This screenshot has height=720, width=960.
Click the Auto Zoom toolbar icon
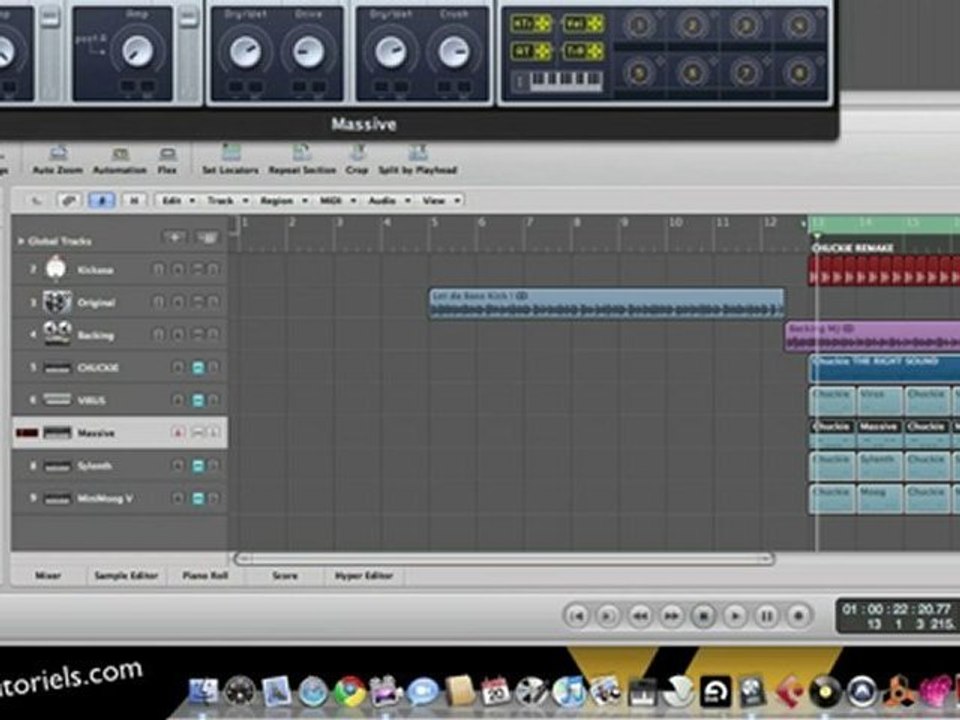pos(58,153)
